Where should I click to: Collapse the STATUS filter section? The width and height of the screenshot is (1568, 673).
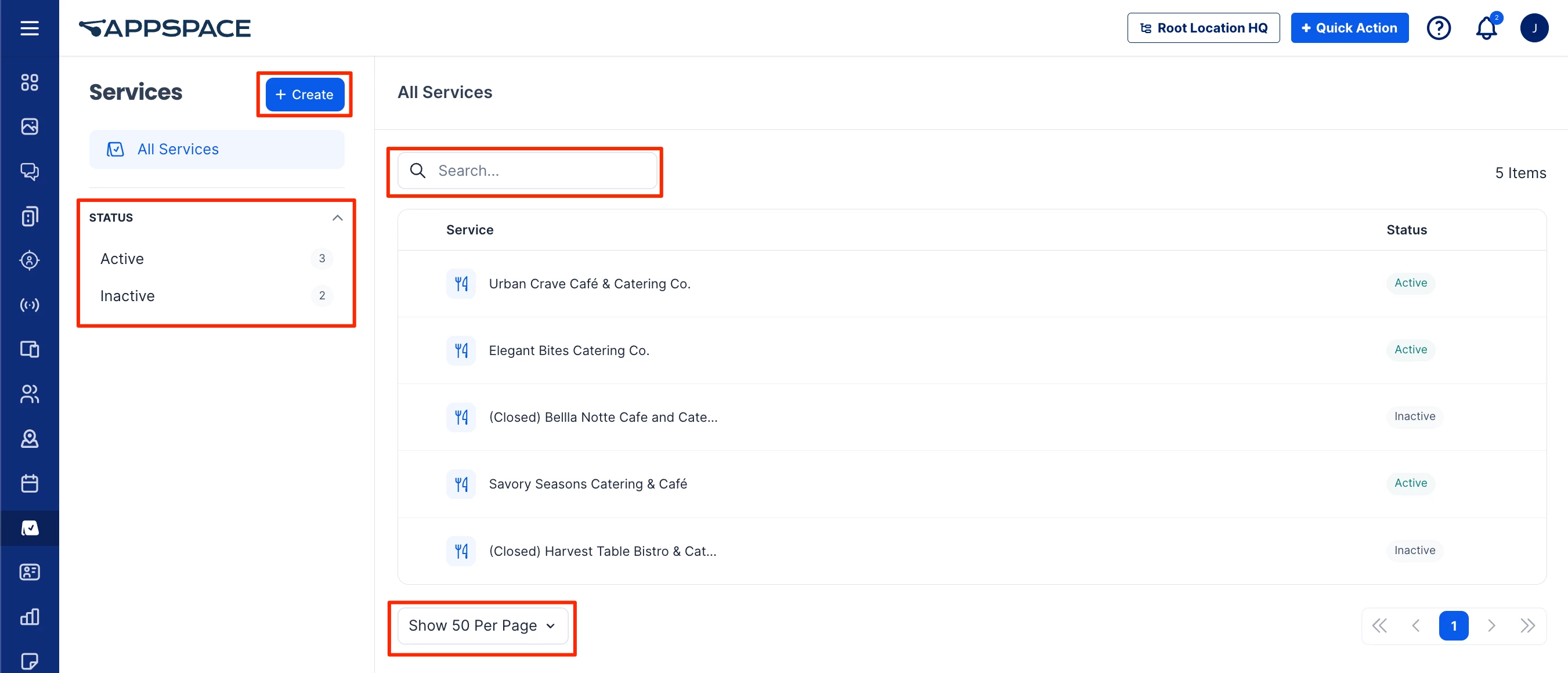tap(337, 218)
